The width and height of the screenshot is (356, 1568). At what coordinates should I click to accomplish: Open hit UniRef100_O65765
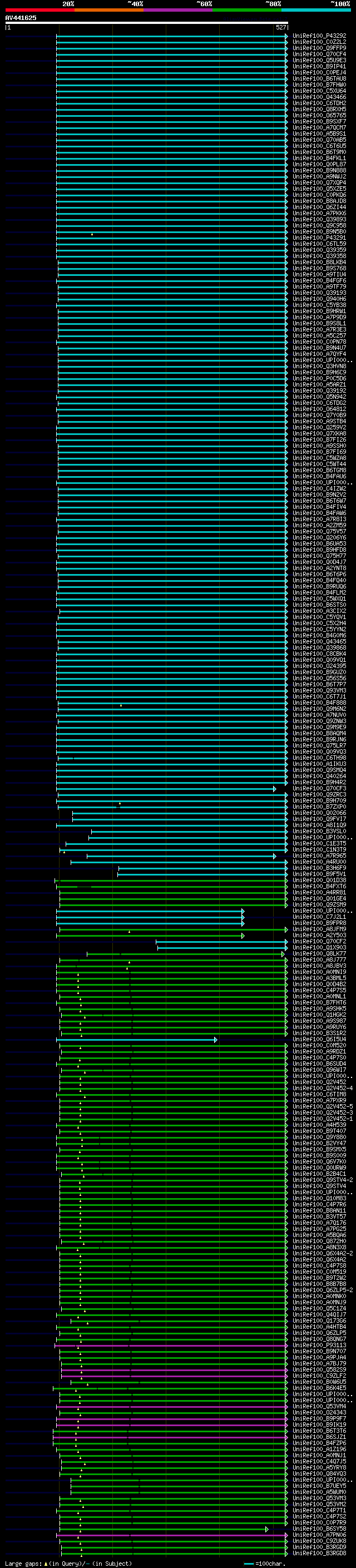(319, 116)
